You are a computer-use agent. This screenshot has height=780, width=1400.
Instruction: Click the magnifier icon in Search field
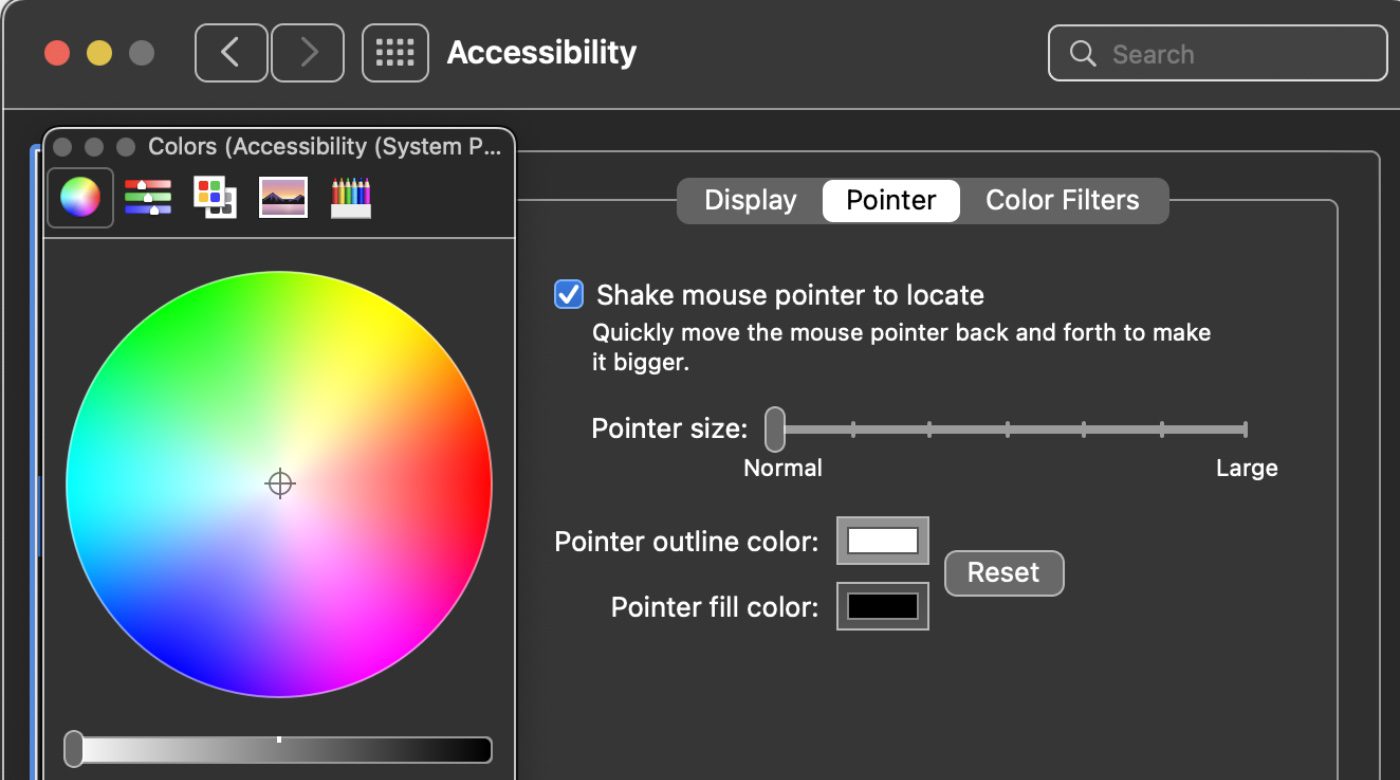(1083, 54)
